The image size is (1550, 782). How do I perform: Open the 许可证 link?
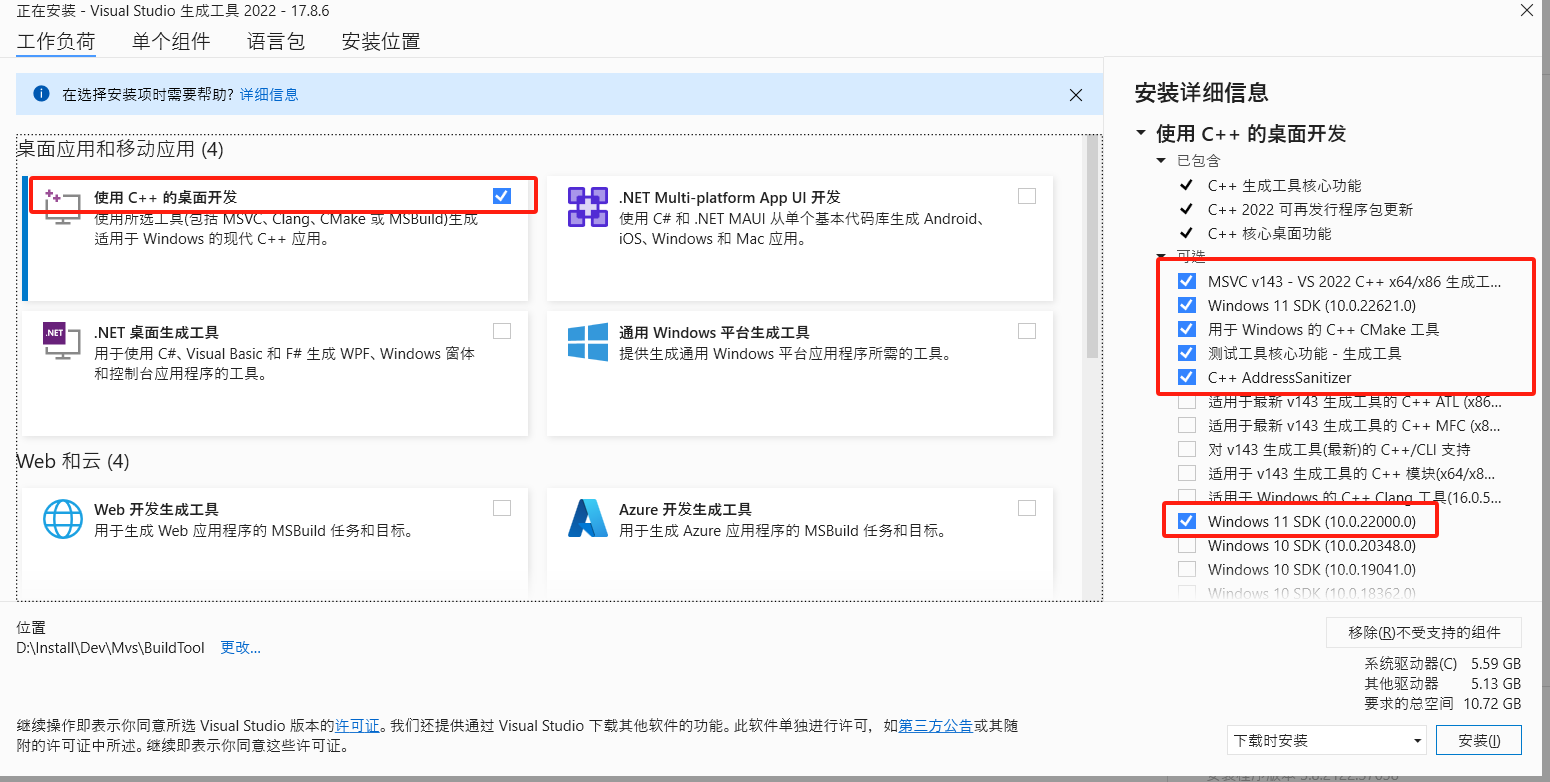pos(358,725)
